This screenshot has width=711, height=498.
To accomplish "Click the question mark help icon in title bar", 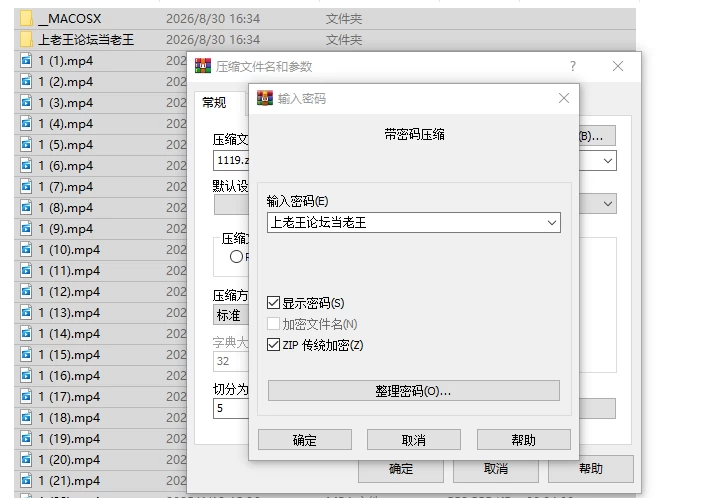I will (x=573, y=66).
